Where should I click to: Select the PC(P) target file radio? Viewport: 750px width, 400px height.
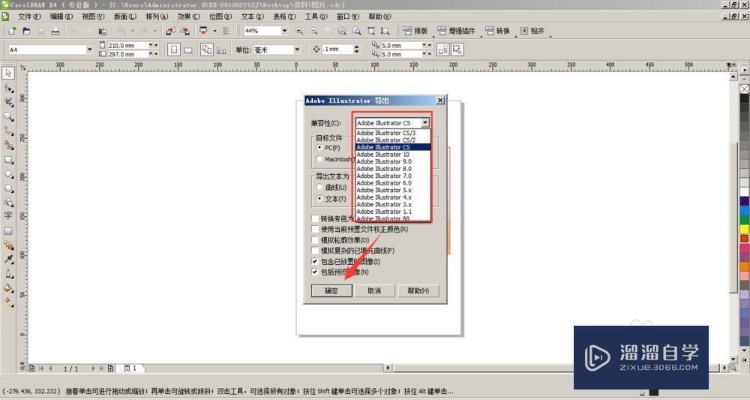pos(320,148)
